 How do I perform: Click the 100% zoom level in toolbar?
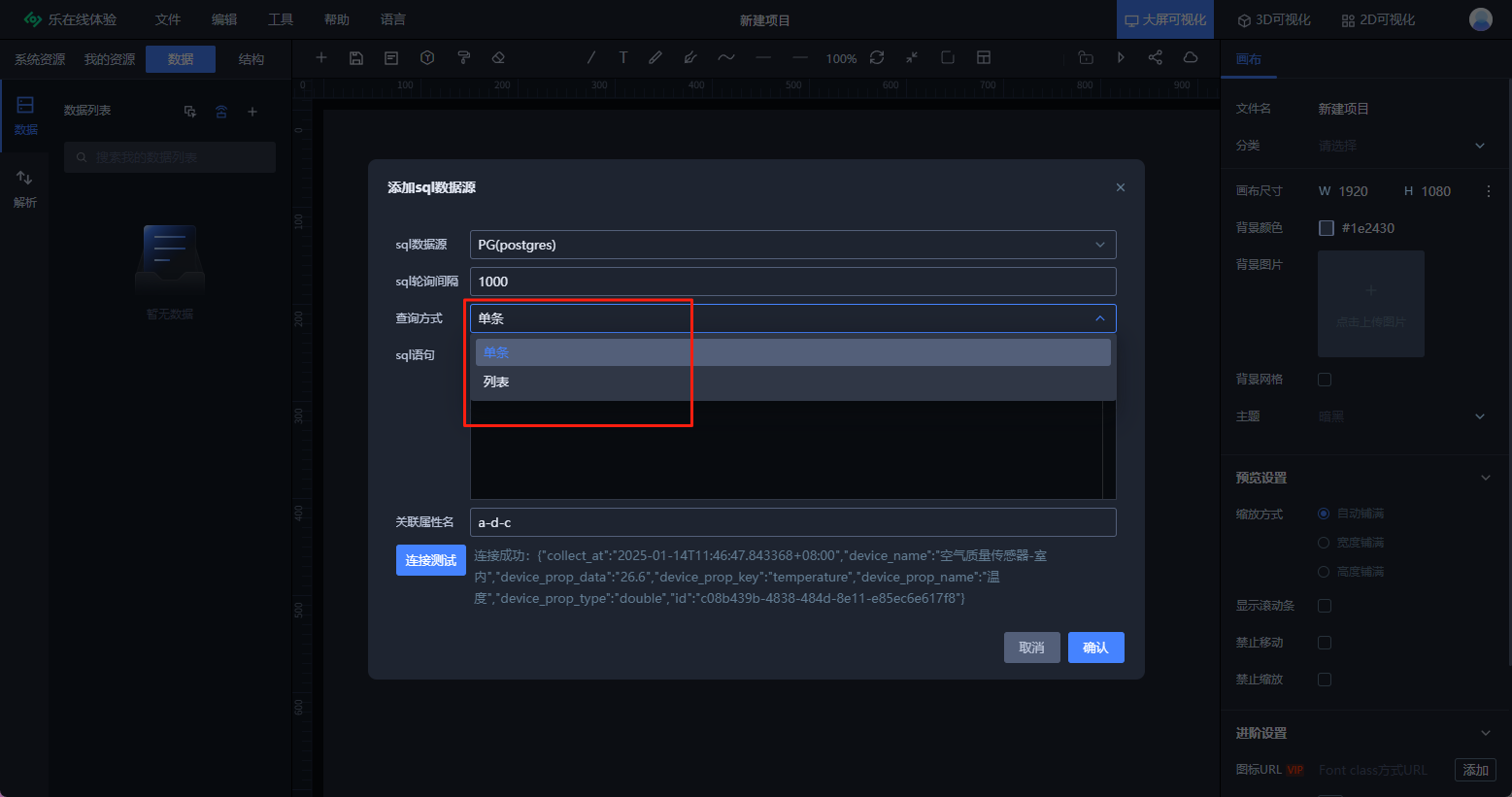[841, 59]
